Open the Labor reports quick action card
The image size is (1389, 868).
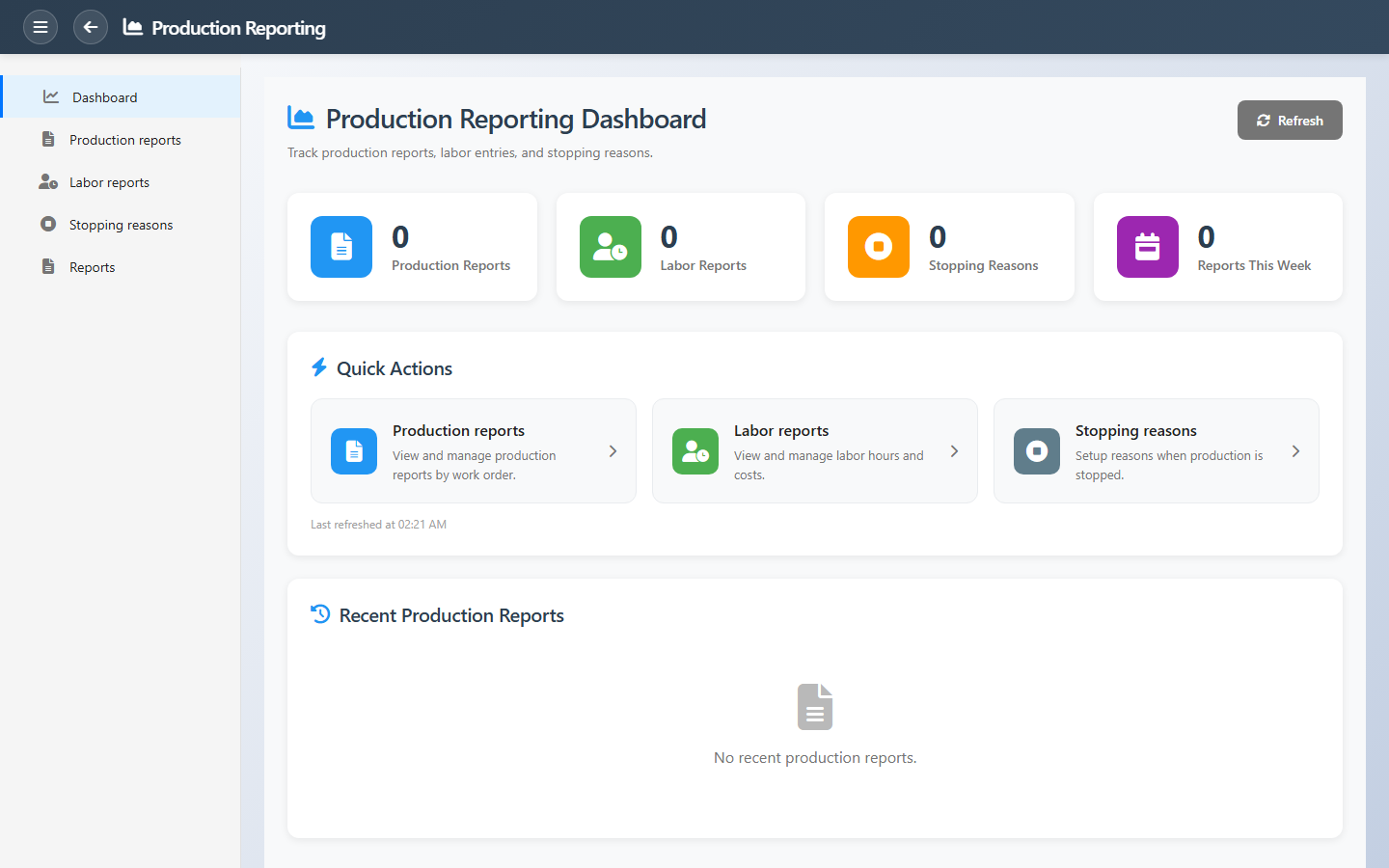[814, 451]
